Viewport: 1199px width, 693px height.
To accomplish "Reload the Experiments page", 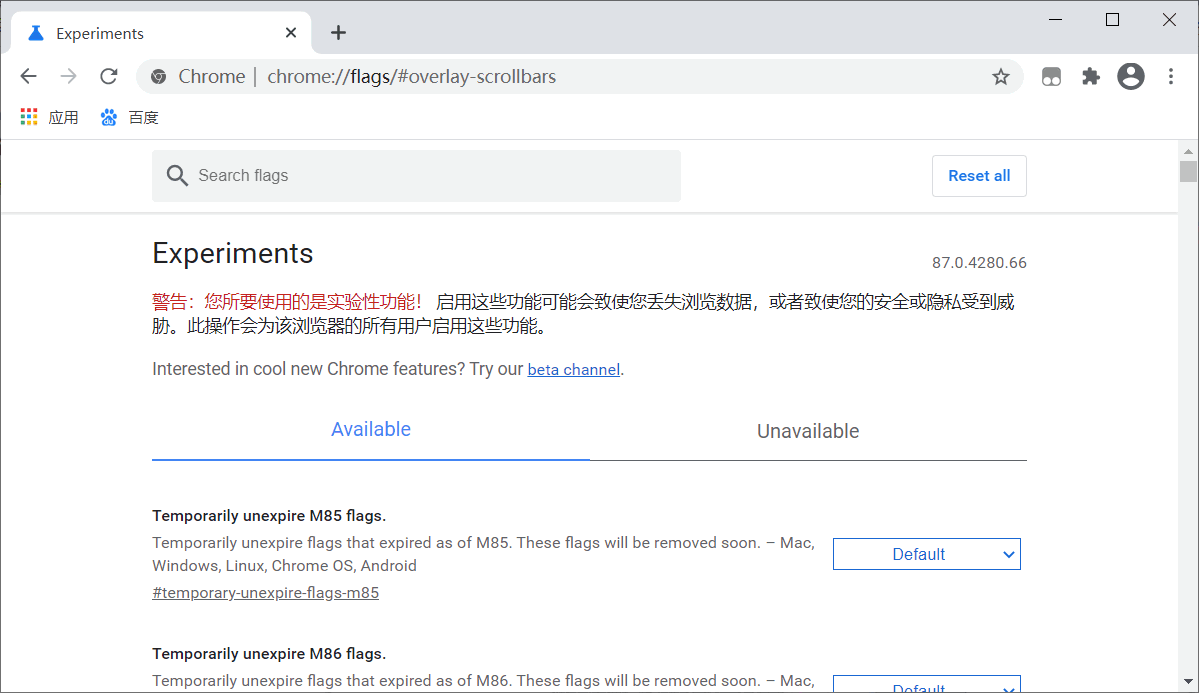I will coord(108,76).
